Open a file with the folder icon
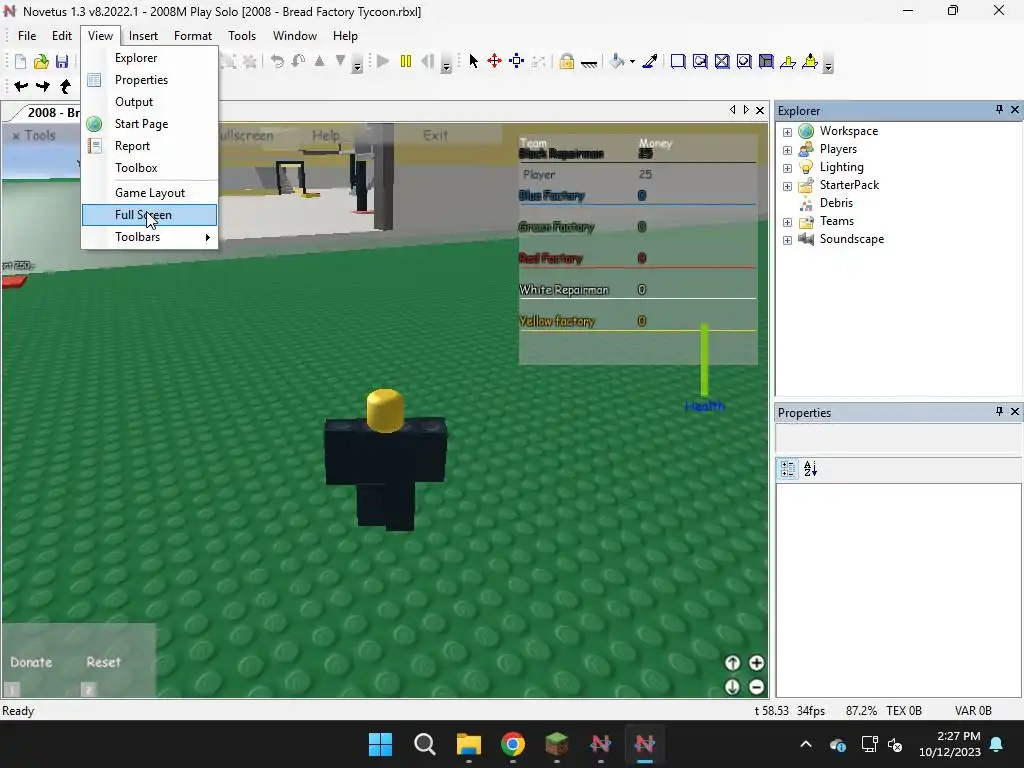Screen dimensions: 1024x768 (41, 61)
